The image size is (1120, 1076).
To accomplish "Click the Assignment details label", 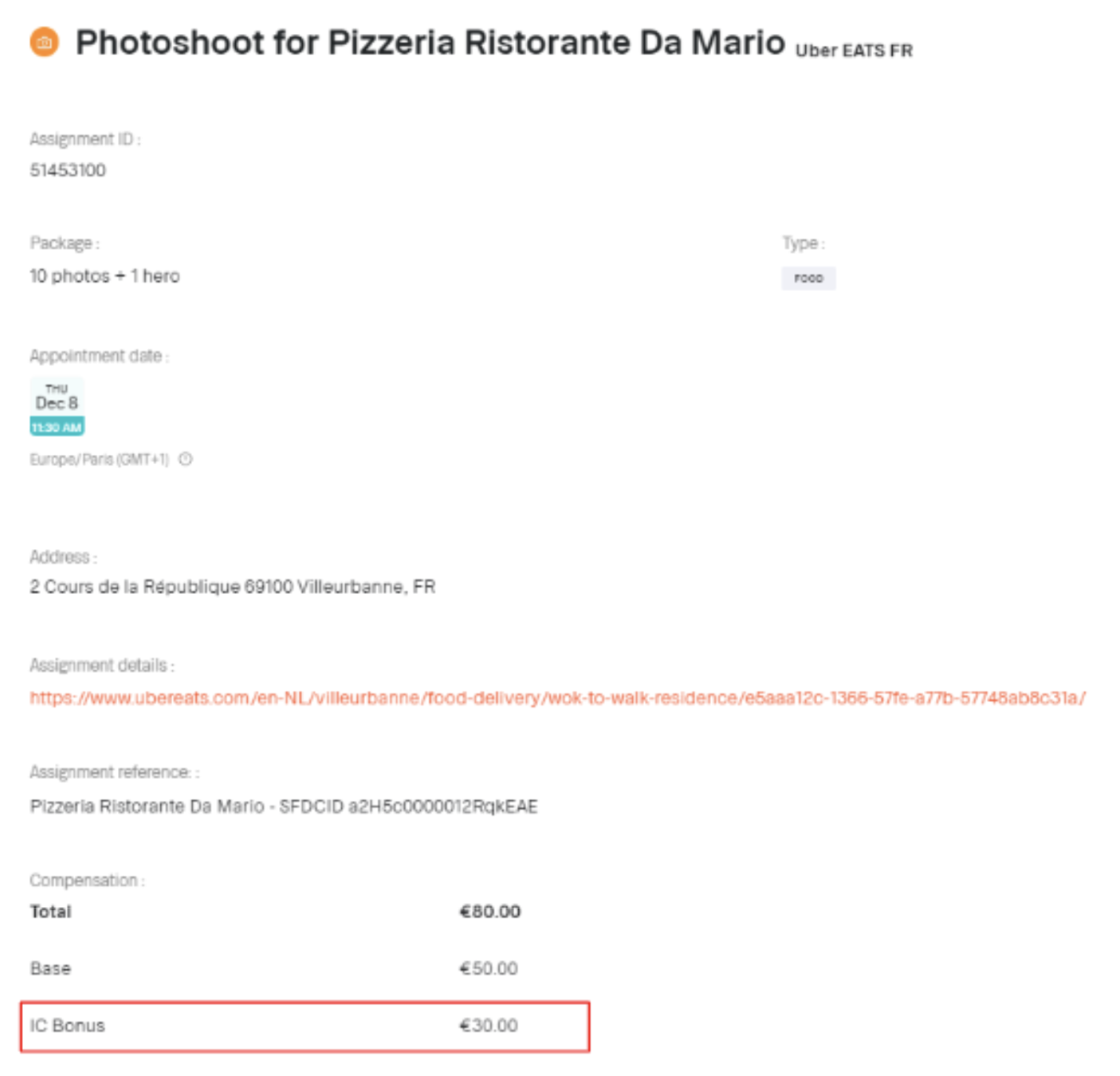I will [x=102, y=665].
